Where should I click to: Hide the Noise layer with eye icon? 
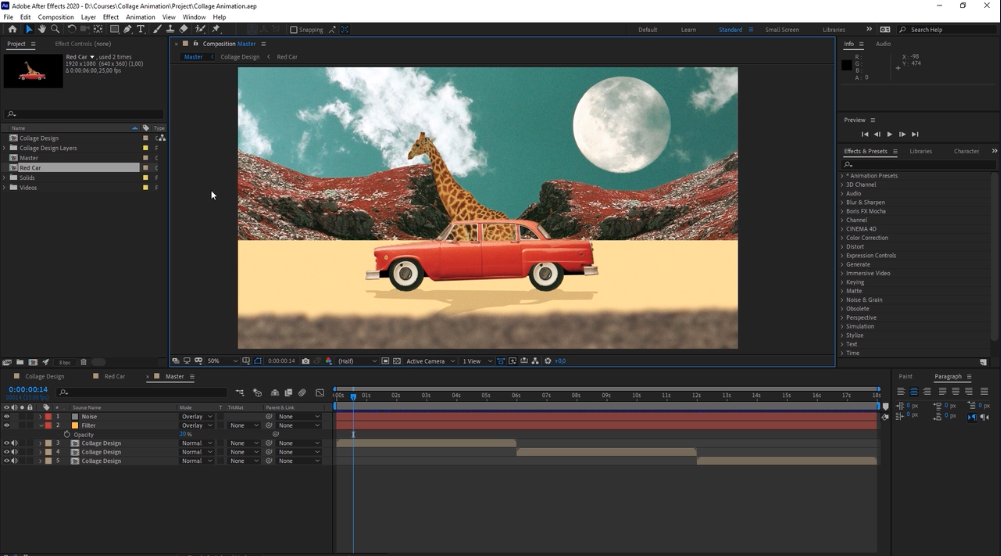(6, 416)
